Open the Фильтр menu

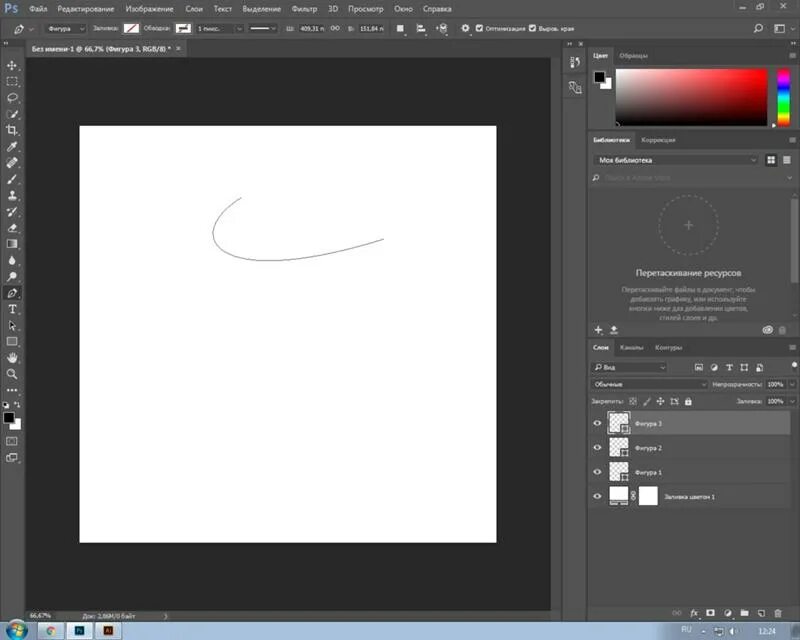[304, 9]
